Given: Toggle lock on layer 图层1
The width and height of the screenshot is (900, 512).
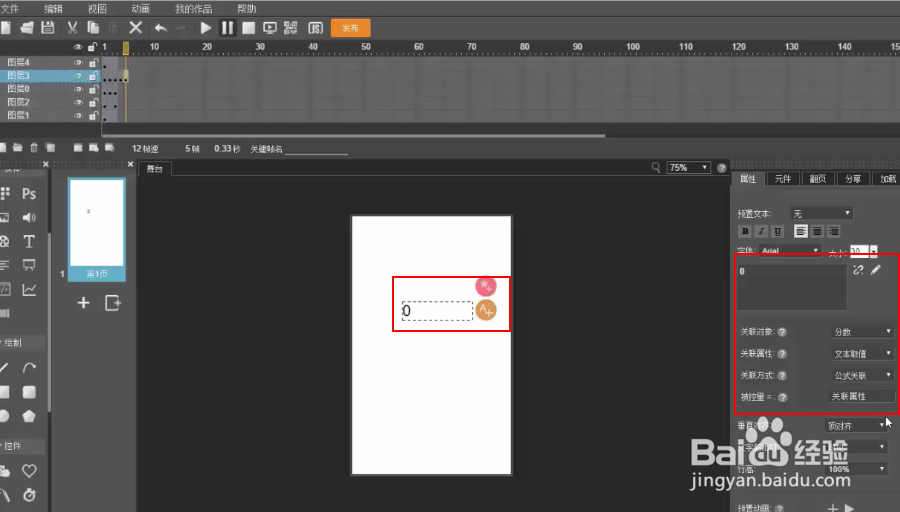Looking at the screenshot, I should click(93, 115).
